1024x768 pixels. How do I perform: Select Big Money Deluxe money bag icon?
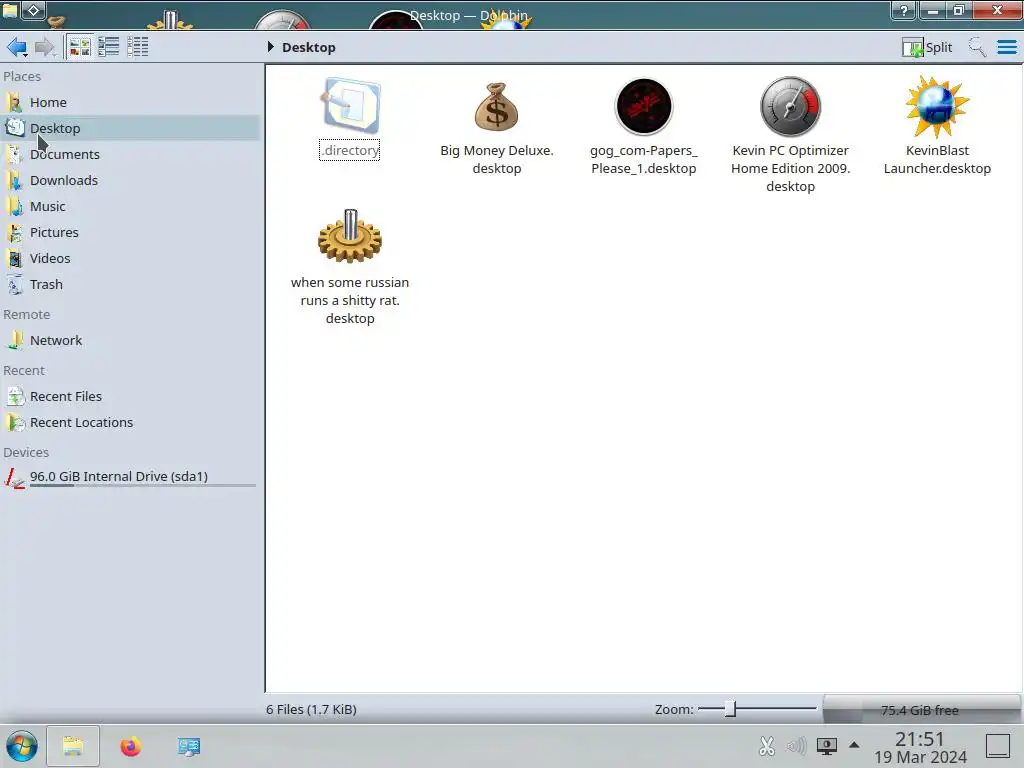[x=496, y=106]
